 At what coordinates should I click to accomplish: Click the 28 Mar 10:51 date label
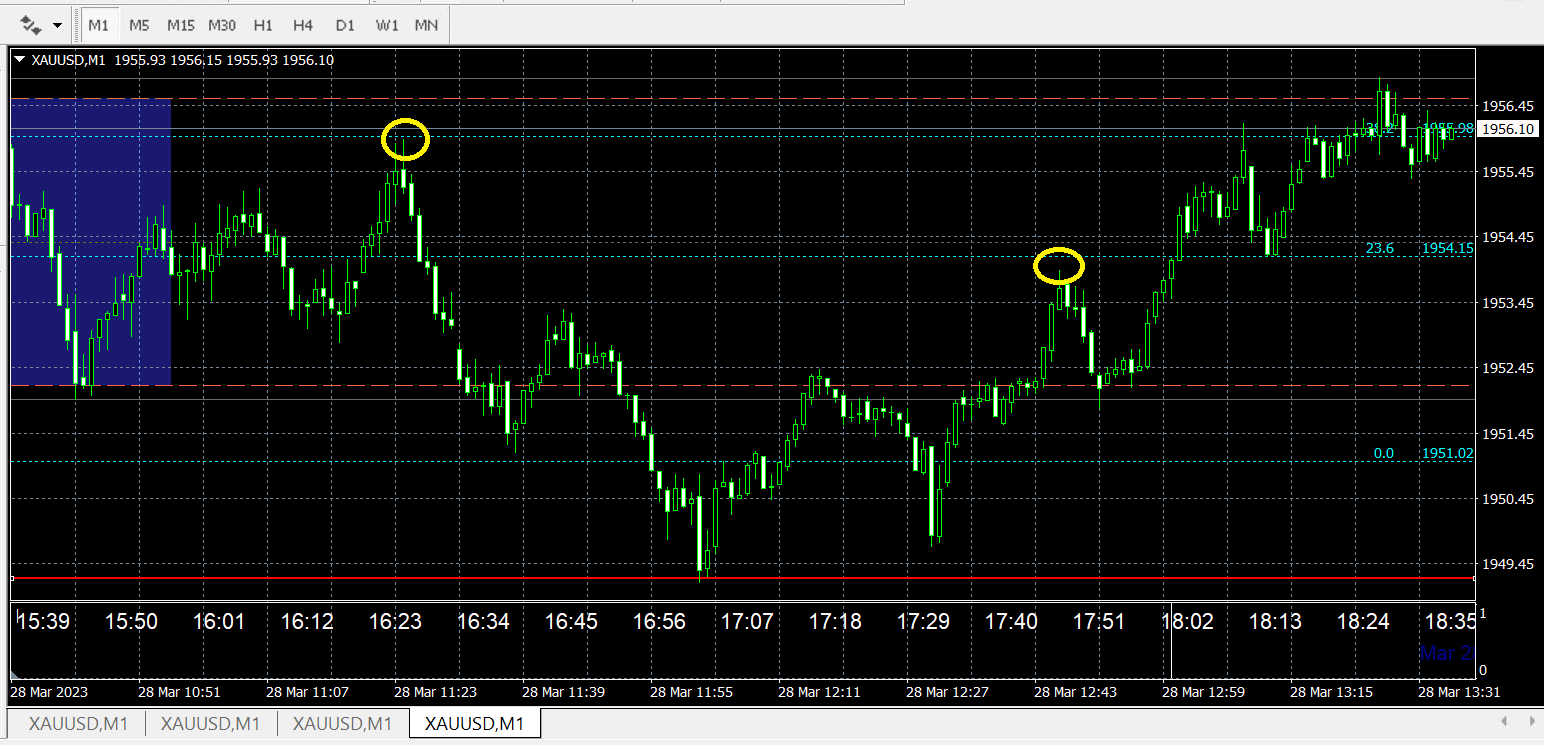(x=179, y=692)
